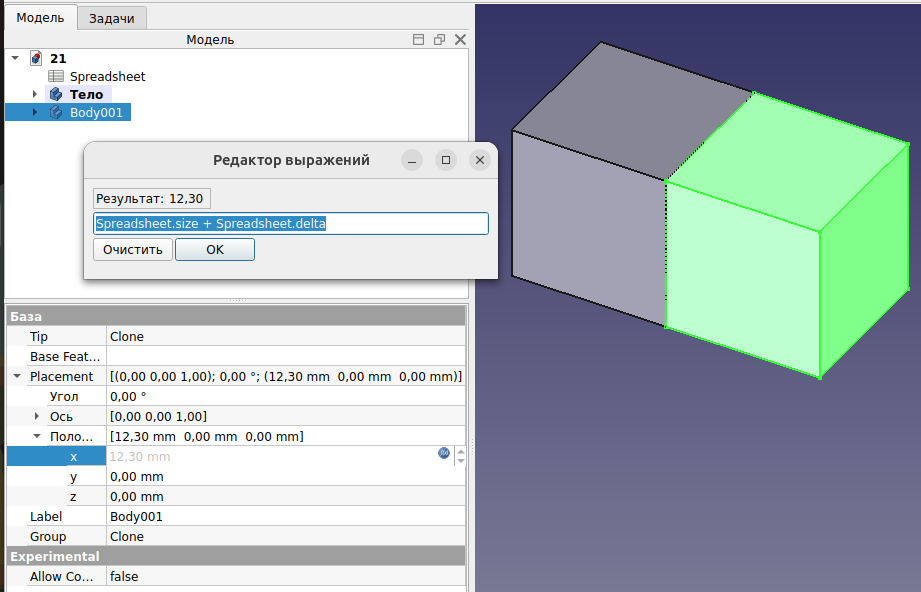The image size is (921, 592).
Task: Switch to the Модель tab
Action: 40,18
